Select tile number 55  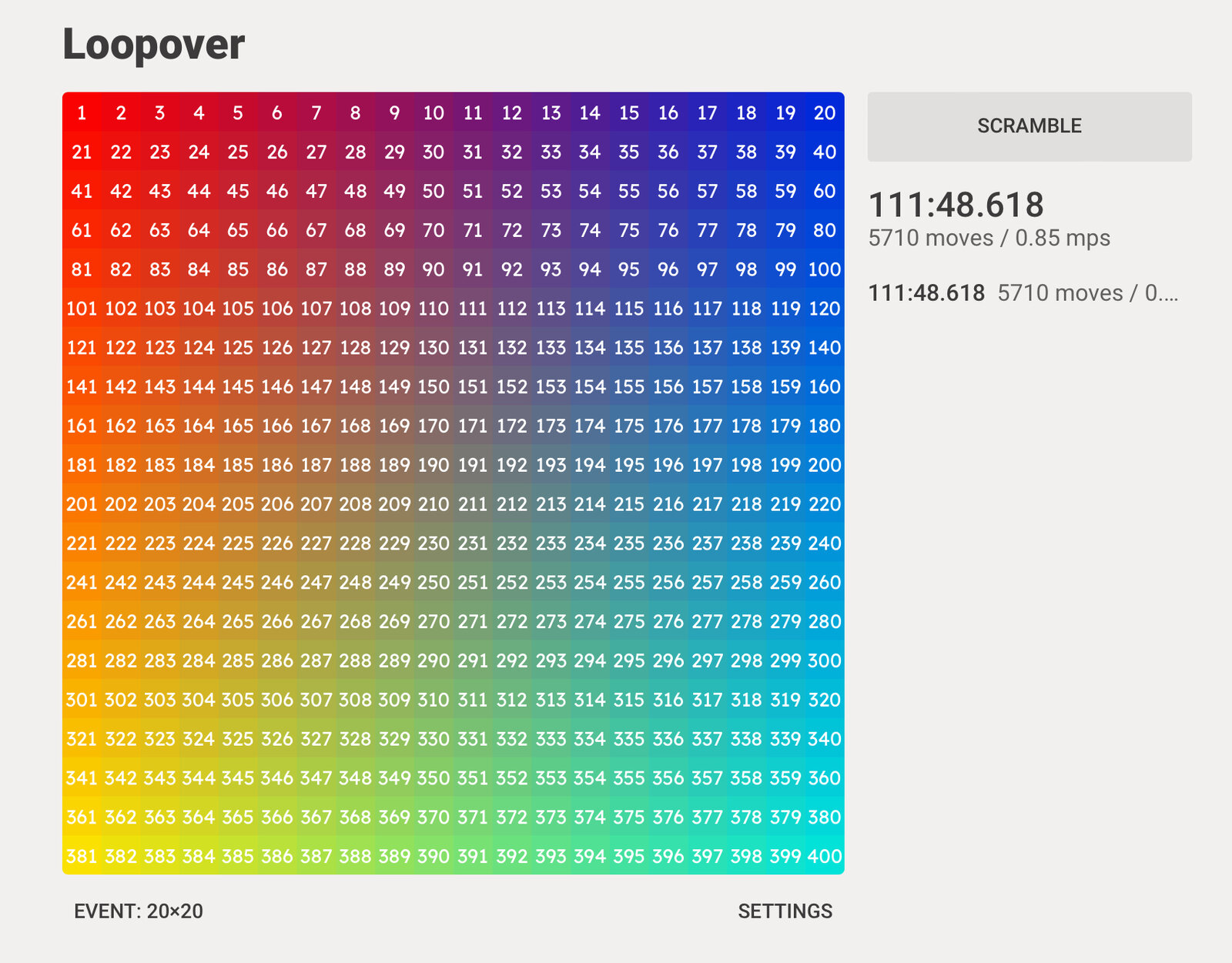[x=629, y=191]
